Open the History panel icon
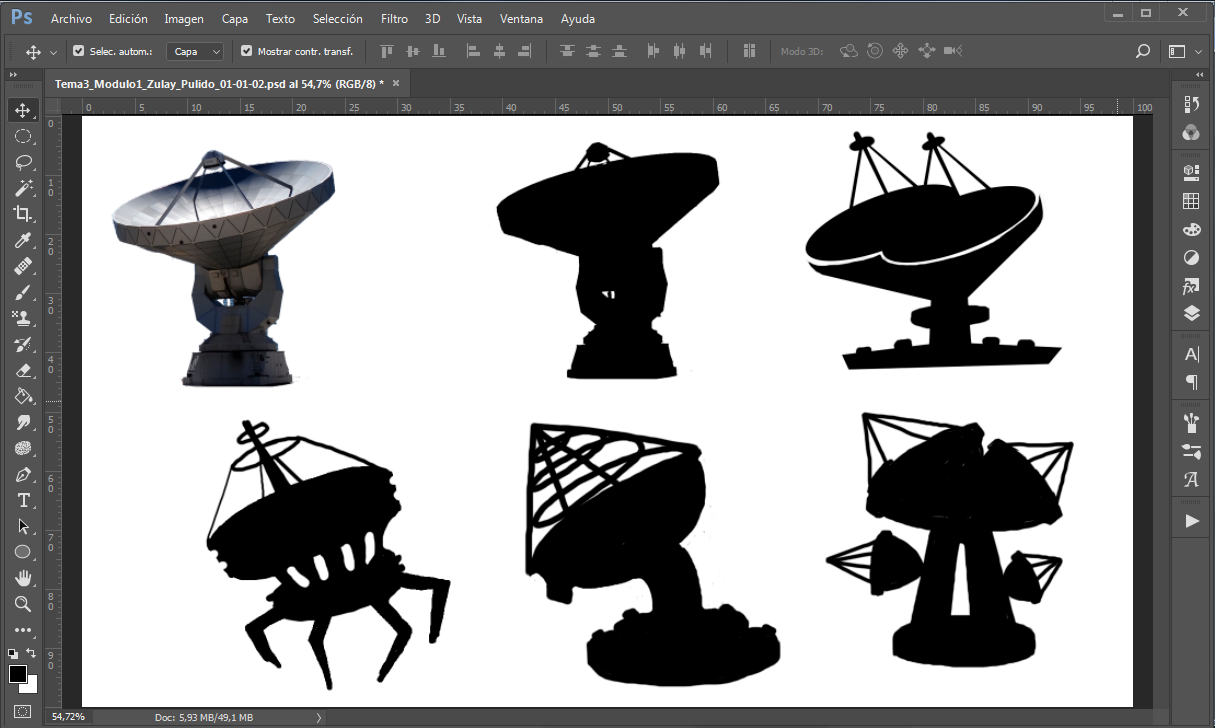The height and width of the screenshot is (728, 1215). point(1191,106)
